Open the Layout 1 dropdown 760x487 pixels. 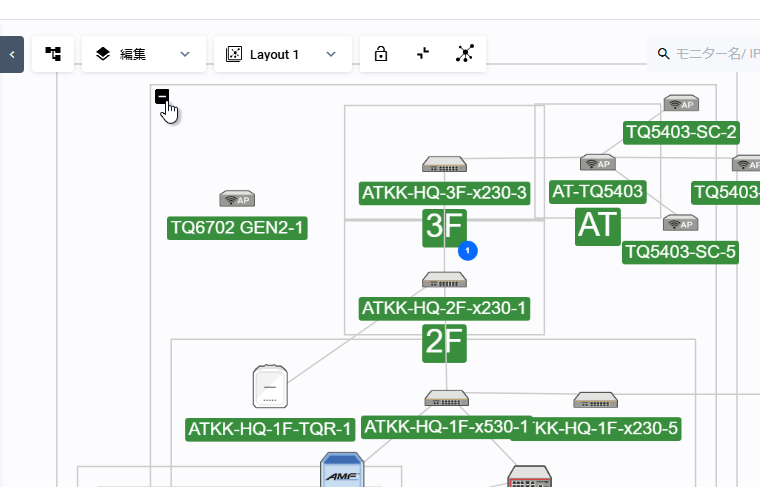tap(283, 54)
